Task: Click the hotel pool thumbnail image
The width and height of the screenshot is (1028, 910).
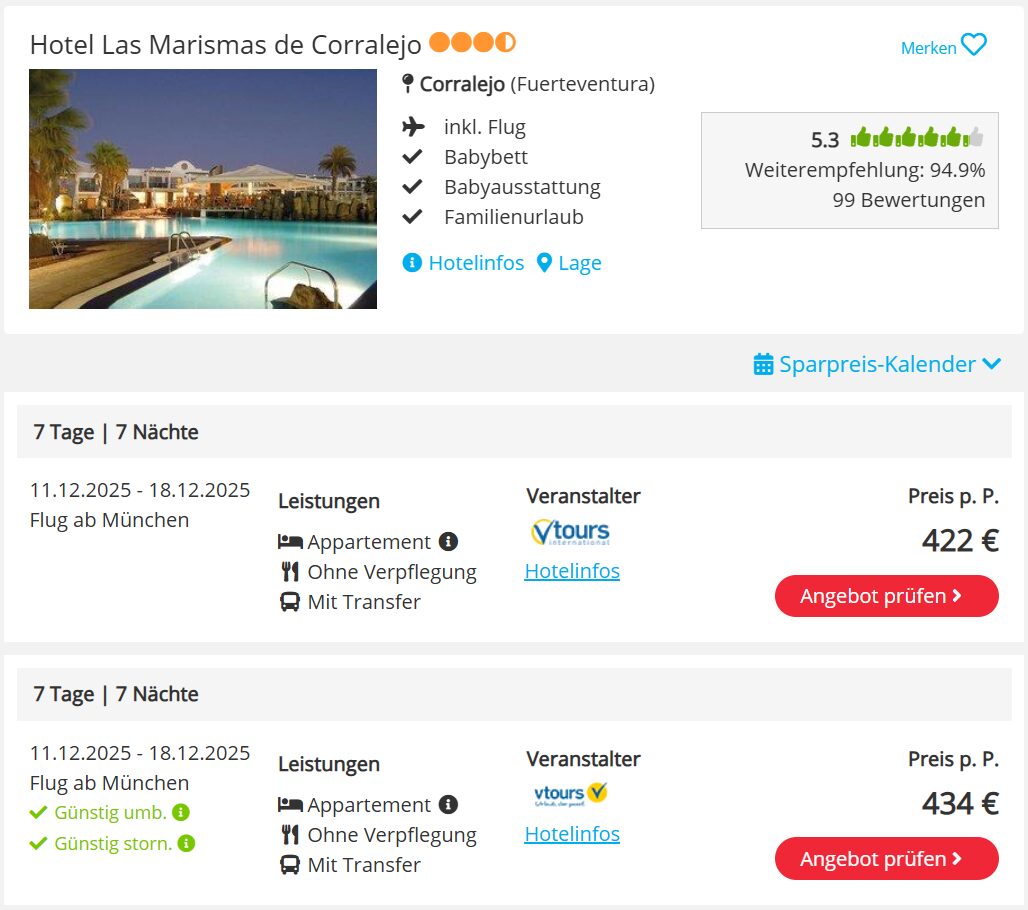Action: pos(203,189)
